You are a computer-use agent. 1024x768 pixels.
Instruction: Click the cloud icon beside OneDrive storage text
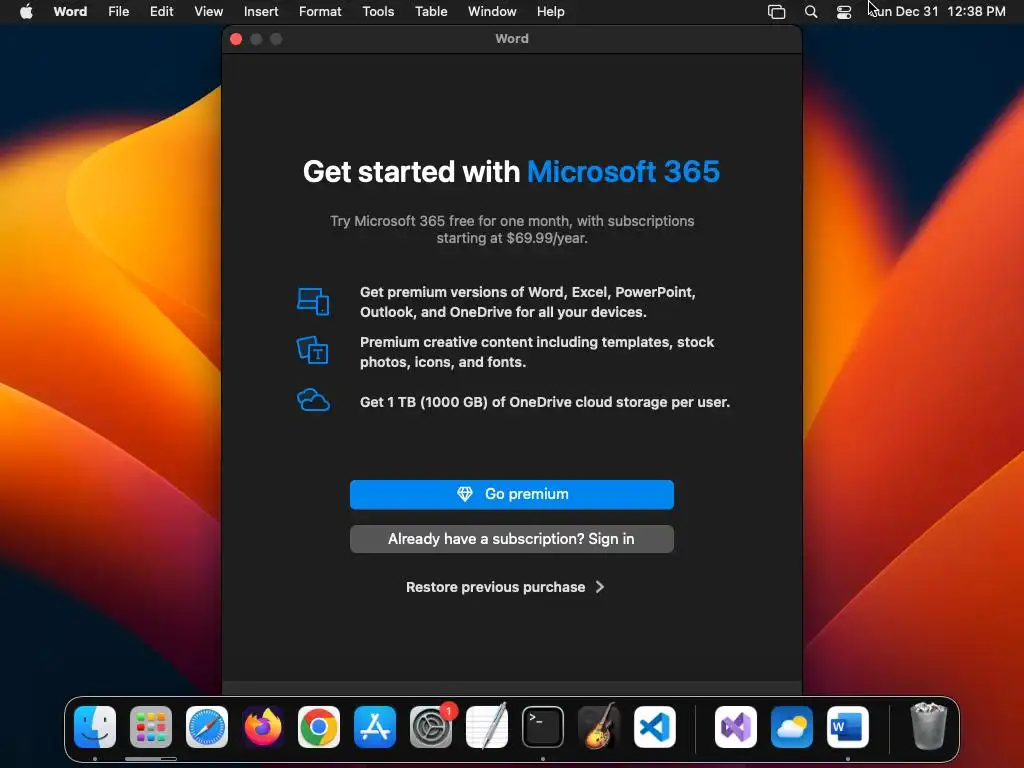pos(313,400)
